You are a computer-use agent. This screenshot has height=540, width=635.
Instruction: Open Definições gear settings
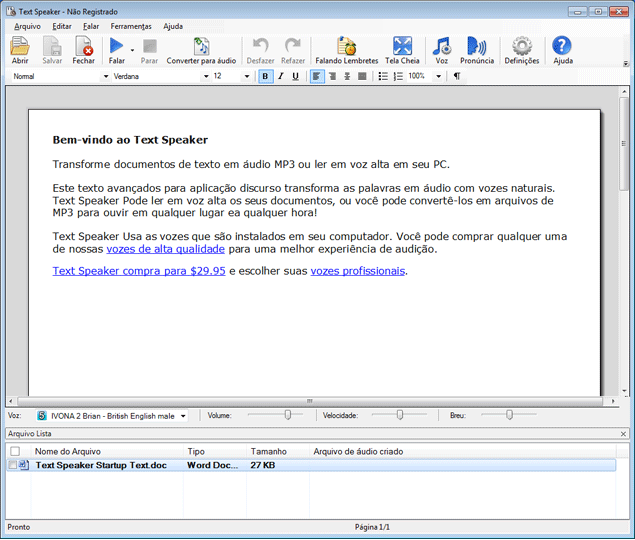(x=521, y=47)
